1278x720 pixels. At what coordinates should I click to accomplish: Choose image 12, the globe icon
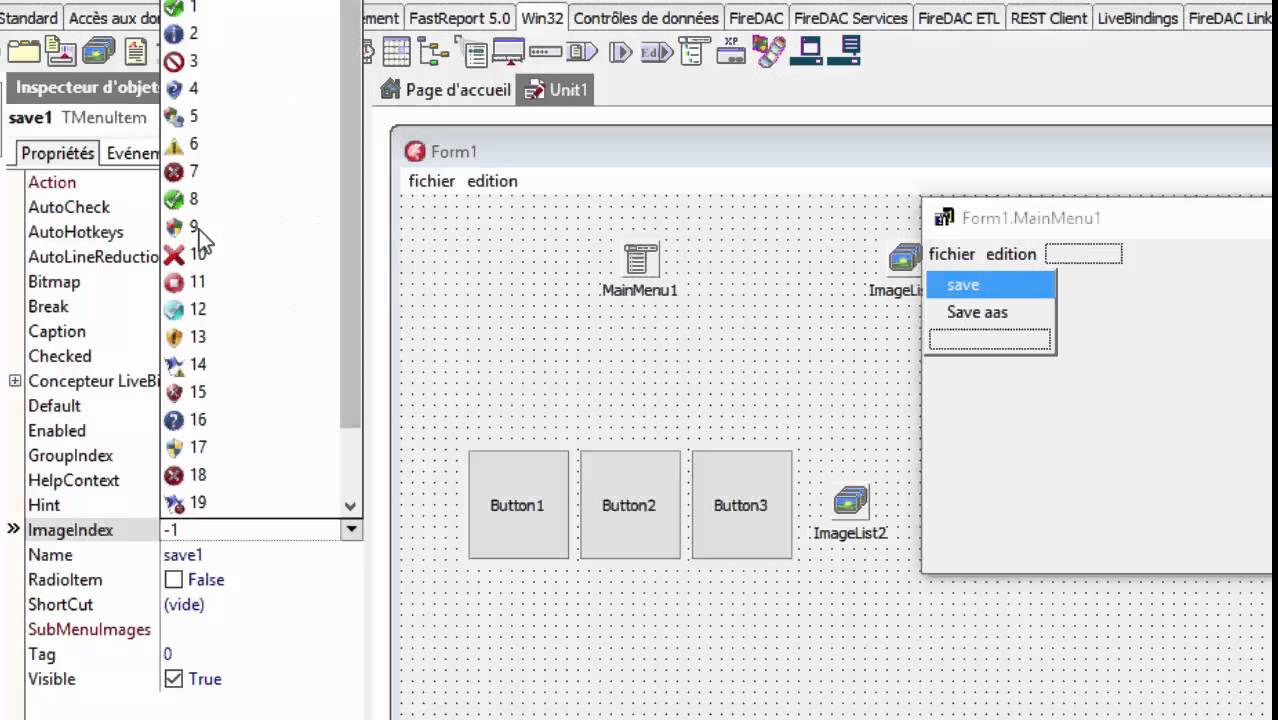tap(250, 309)
